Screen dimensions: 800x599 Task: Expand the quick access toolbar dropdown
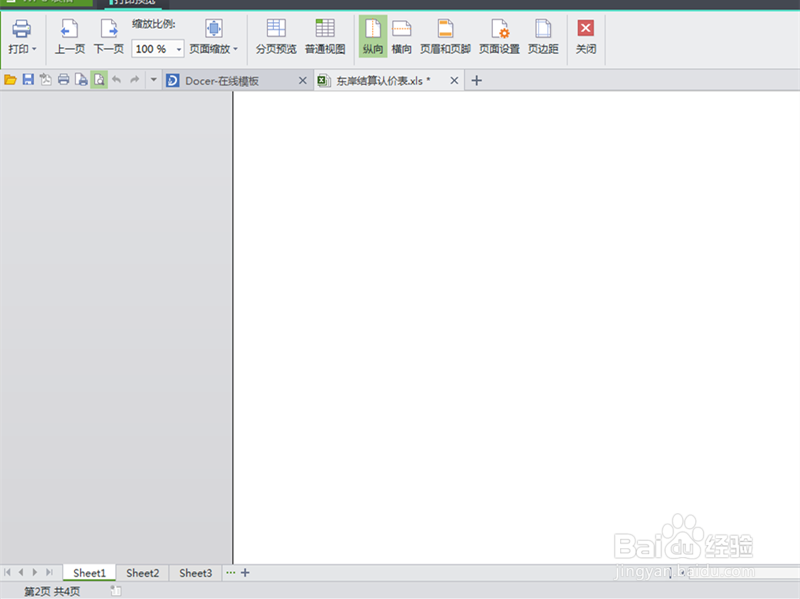153,80
